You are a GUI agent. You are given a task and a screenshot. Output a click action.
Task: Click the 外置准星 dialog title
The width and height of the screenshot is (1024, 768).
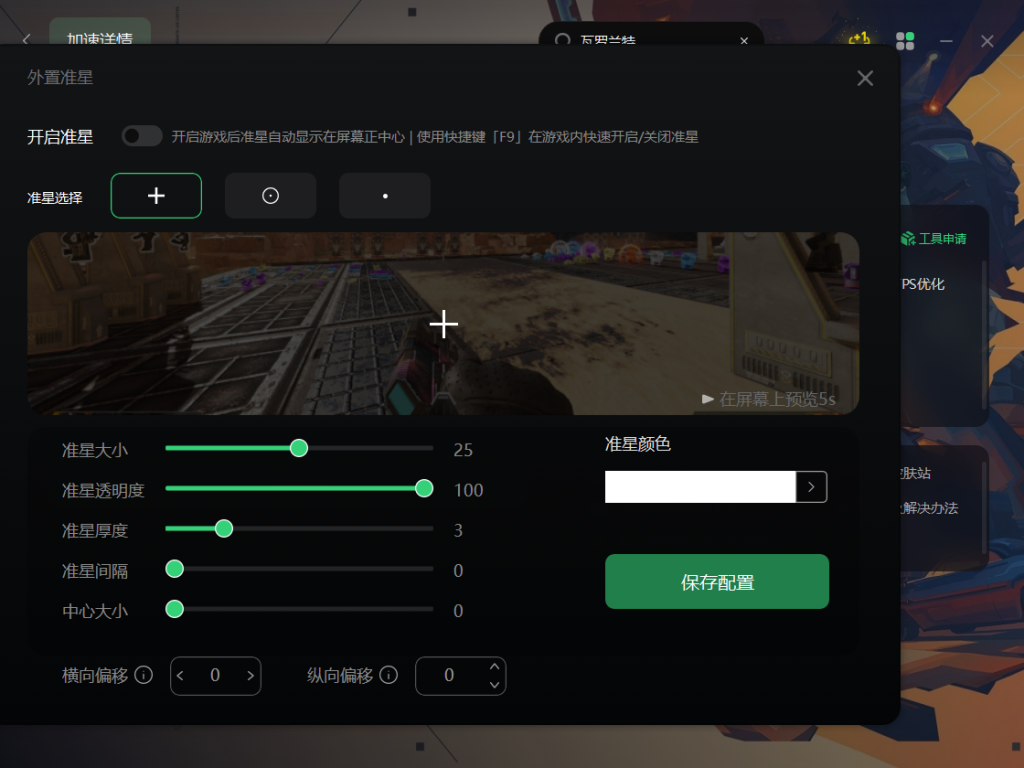coord(60,77)
